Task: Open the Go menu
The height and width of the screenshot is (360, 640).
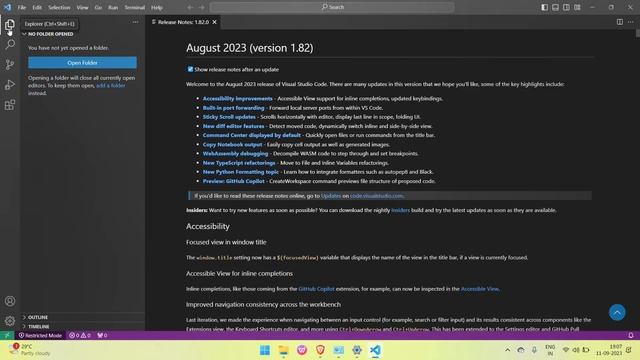Action: tap(98, 7)
